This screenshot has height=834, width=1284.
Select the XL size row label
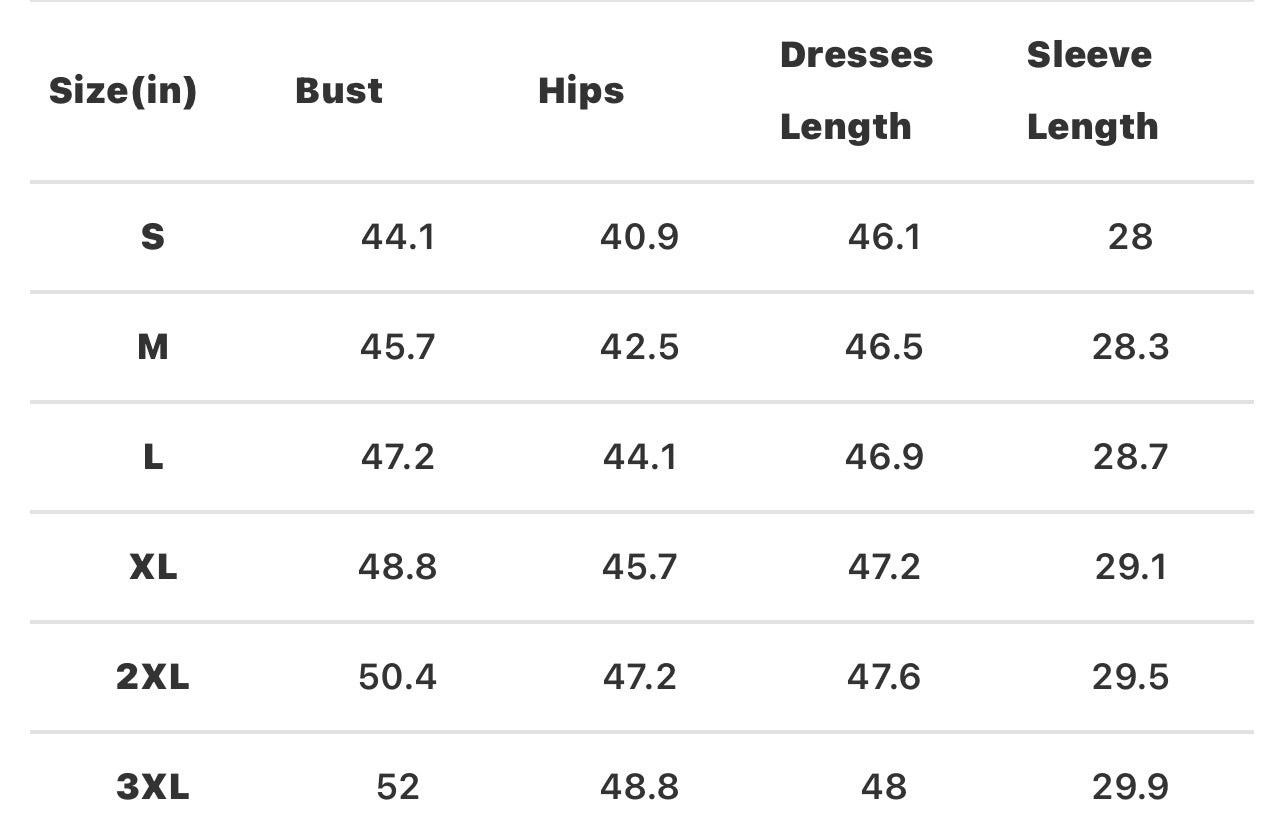[152, 567]
